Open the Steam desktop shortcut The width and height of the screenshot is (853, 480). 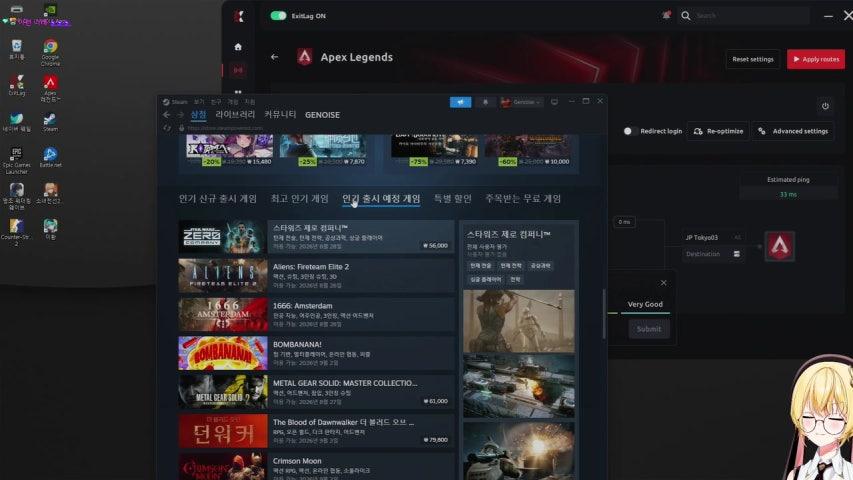[x=50, y=122]
